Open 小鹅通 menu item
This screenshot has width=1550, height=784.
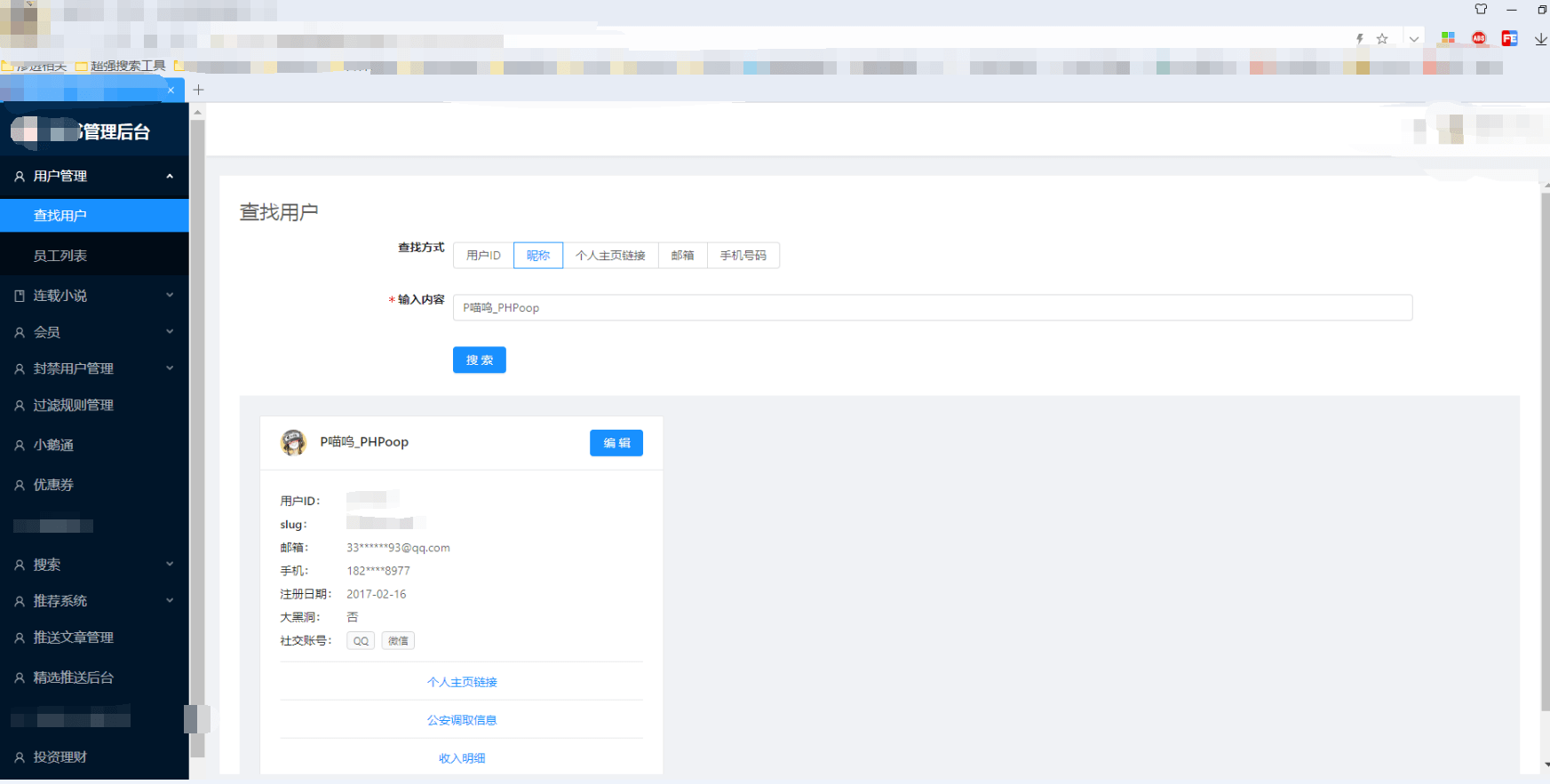click(x=94, y=445)
